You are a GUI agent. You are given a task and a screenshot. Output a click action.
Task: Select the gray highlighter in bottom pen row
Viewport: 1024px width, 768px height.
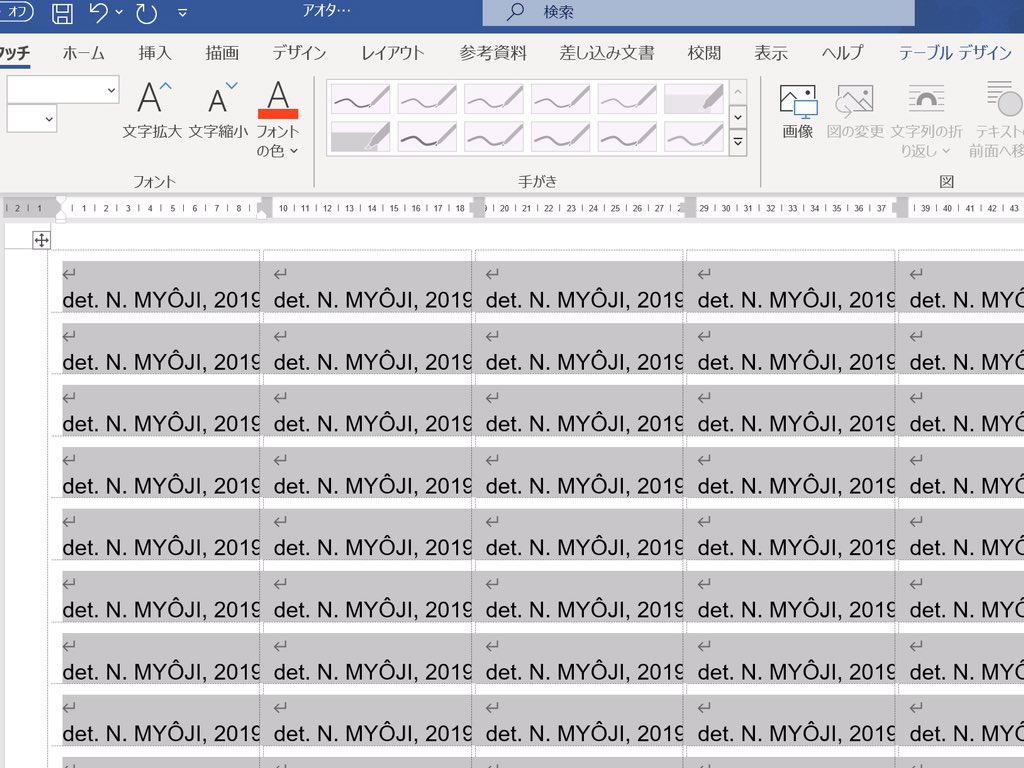click(x=360, y=137)
